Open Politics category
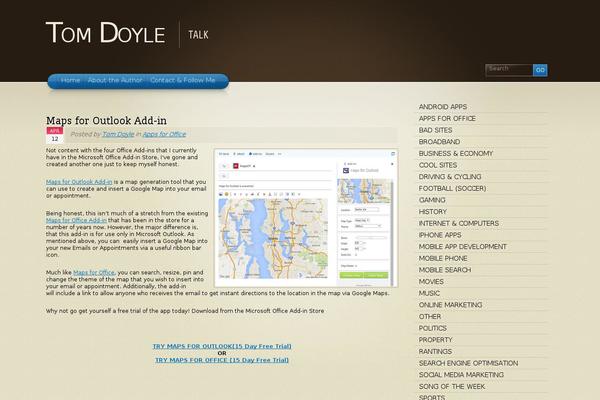Image resolution: width=600 pixels, height=400 pixels. tap(433, 328)
